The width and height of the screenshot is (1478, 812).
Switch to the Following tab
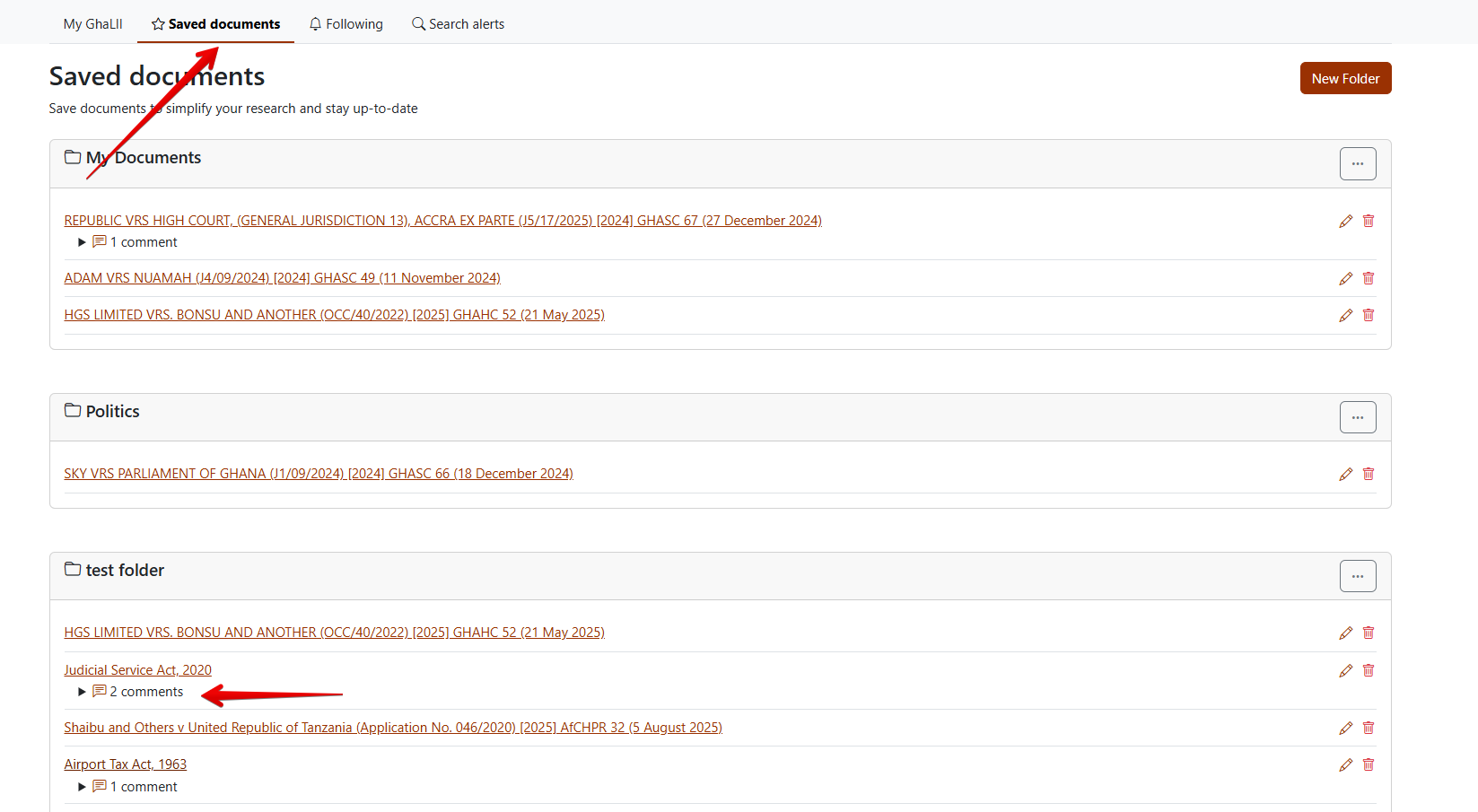tap(346, 24)
